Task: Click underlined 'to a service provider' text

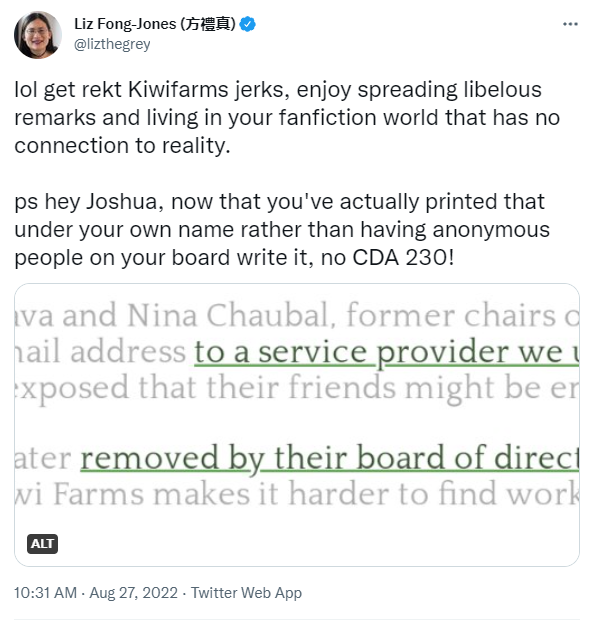Action: tap(280, 353)
